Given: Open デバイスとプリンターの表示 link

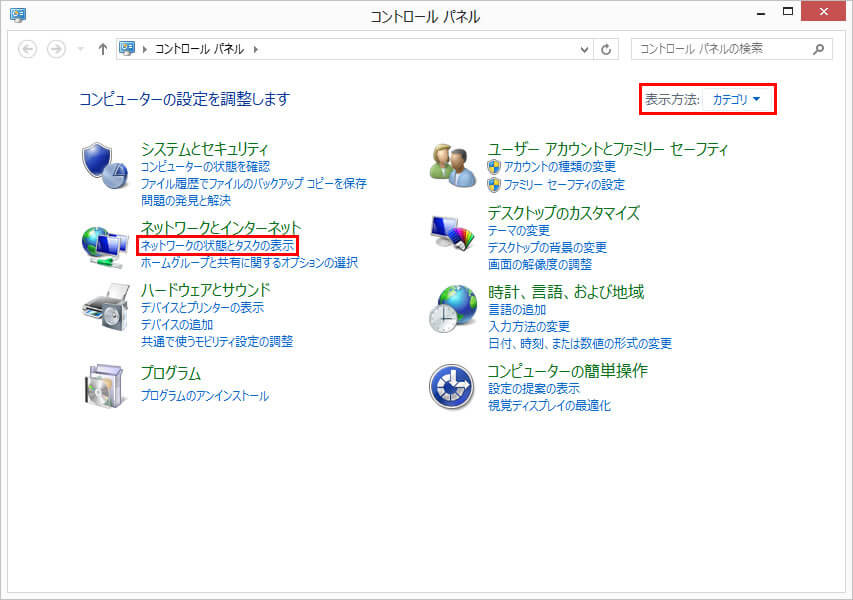Looking at the screenshot, I should coord(202,307).
